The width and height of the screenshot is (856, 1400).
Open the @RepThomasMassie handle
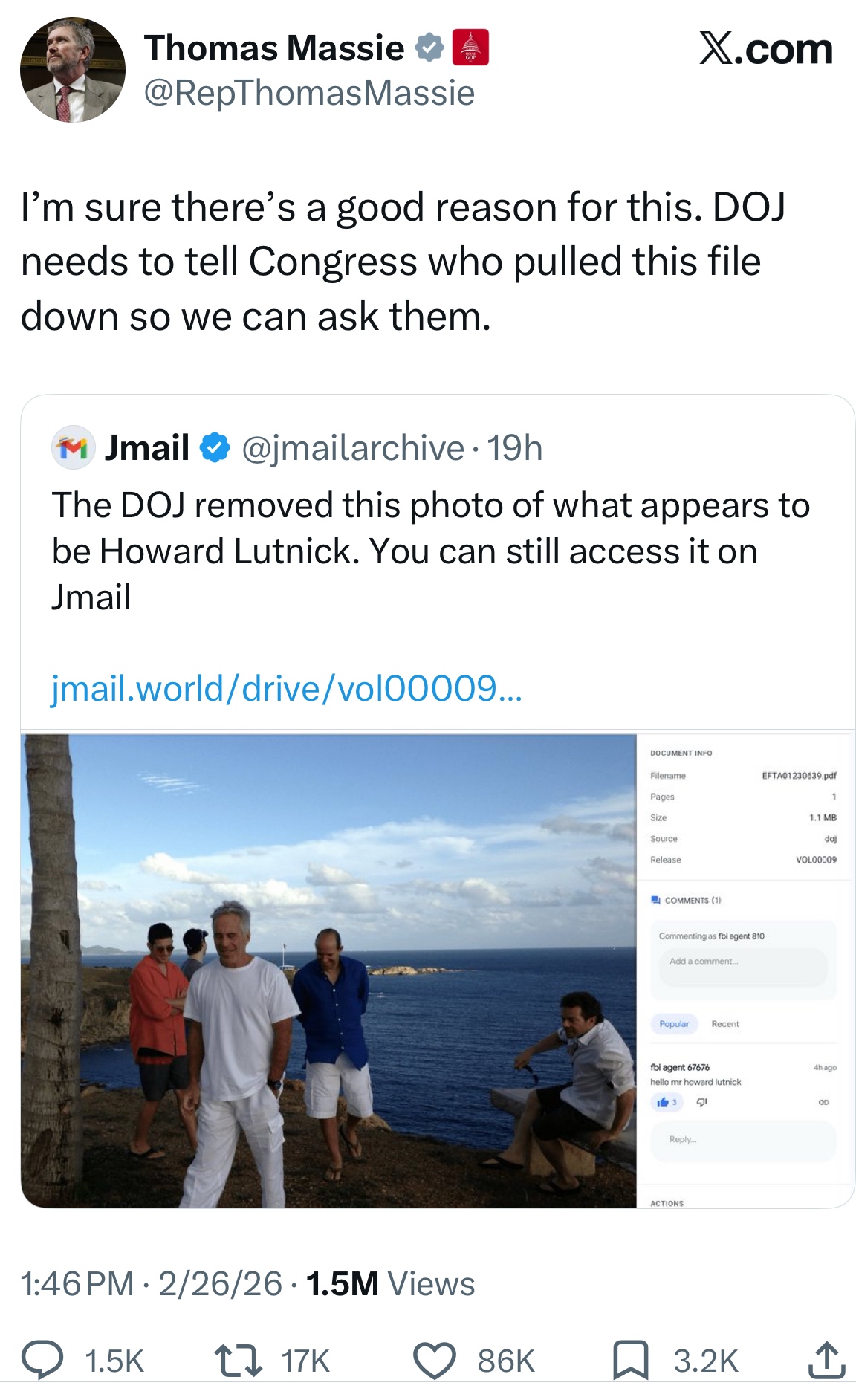pyautogui.click(x=309, y=94)
